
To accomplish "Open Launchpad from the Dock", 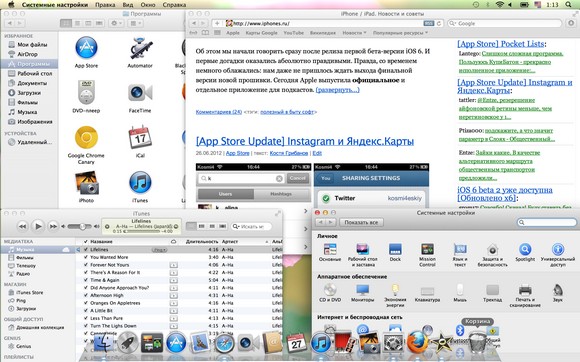I will click(x=128, y=342).
